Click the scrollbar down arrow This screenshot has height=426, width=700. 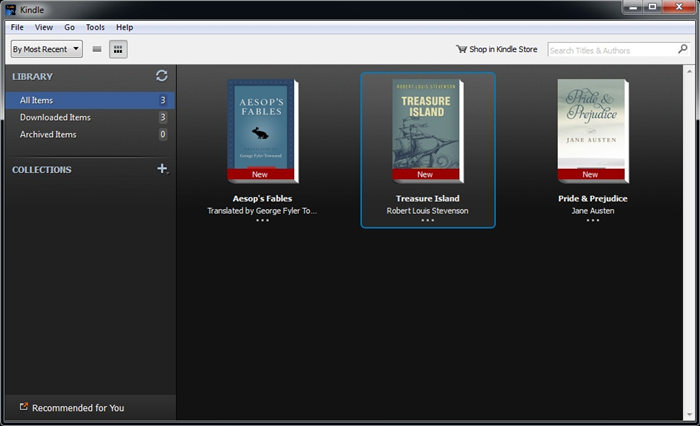689,414
